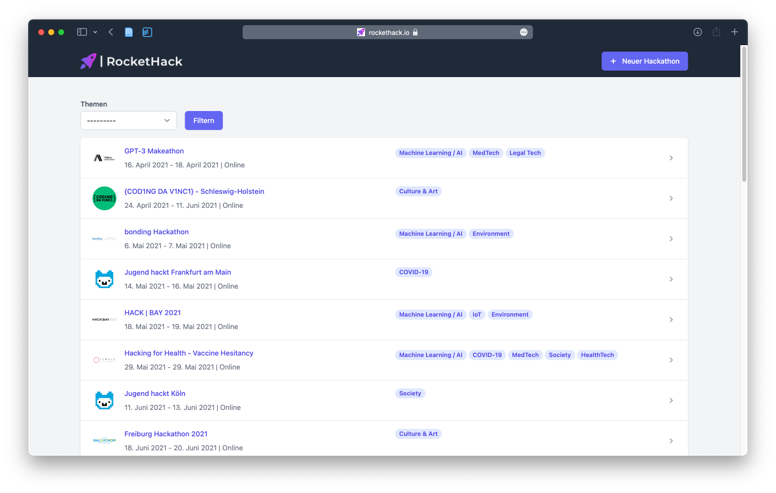The width and height of the screenshot is (776, 493).
Task: Click Machine Learning / AI tag on HACK | BAY
Action: 431,315
